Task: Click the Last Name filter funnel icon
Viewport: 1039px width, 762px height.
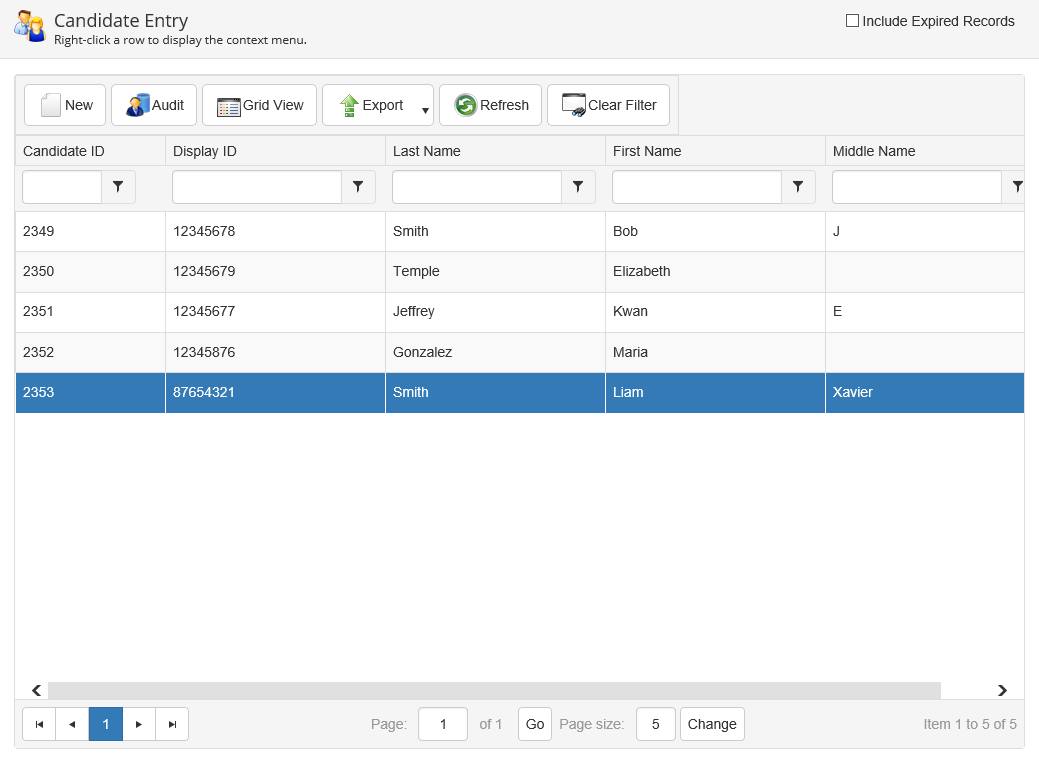Action: tap(578, 187)
